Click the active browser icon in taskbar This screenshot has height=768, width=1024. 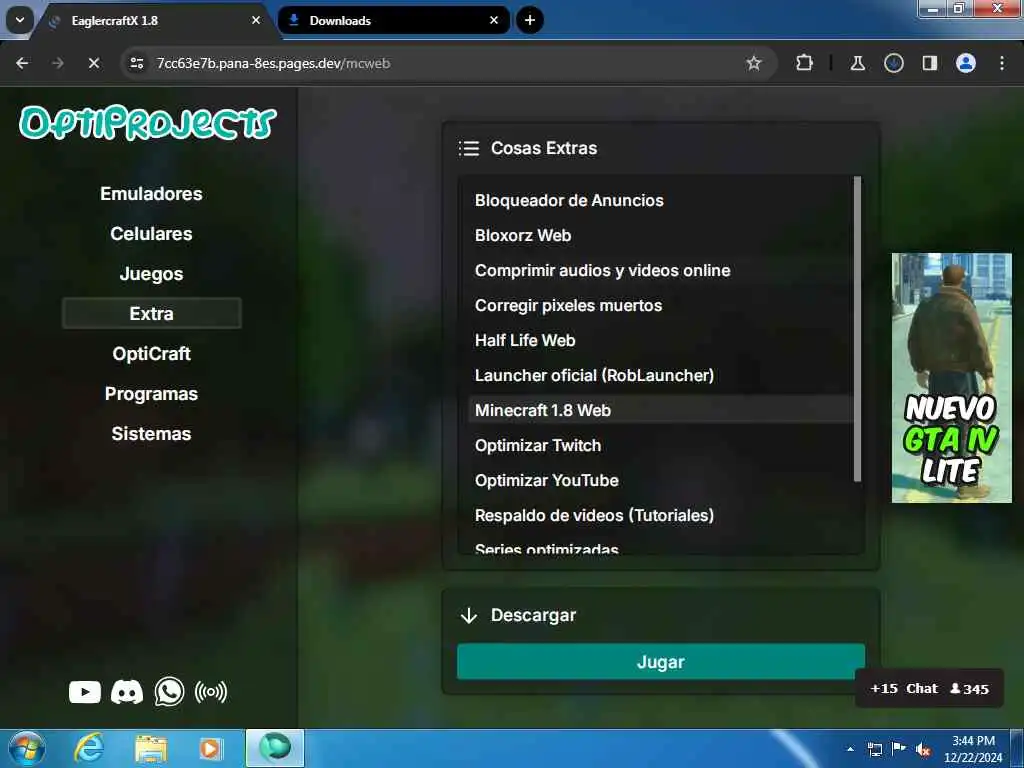tap(275, 748)
